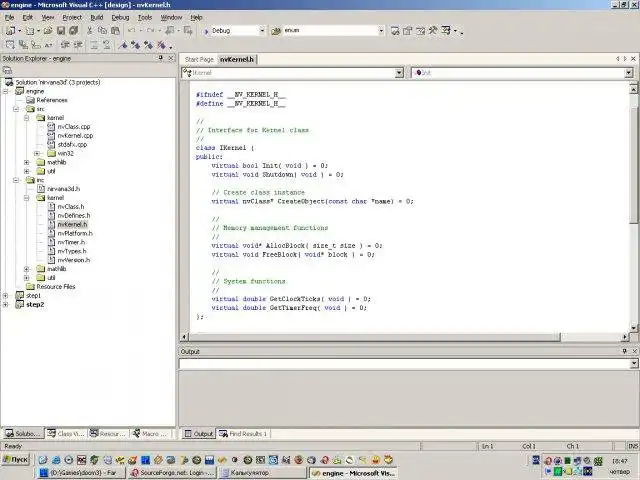Click the Toolbox hammer icon in toolbar
The height and width of the screenshot is (480, 640).
pyautogui.click(x=433, y=31)
